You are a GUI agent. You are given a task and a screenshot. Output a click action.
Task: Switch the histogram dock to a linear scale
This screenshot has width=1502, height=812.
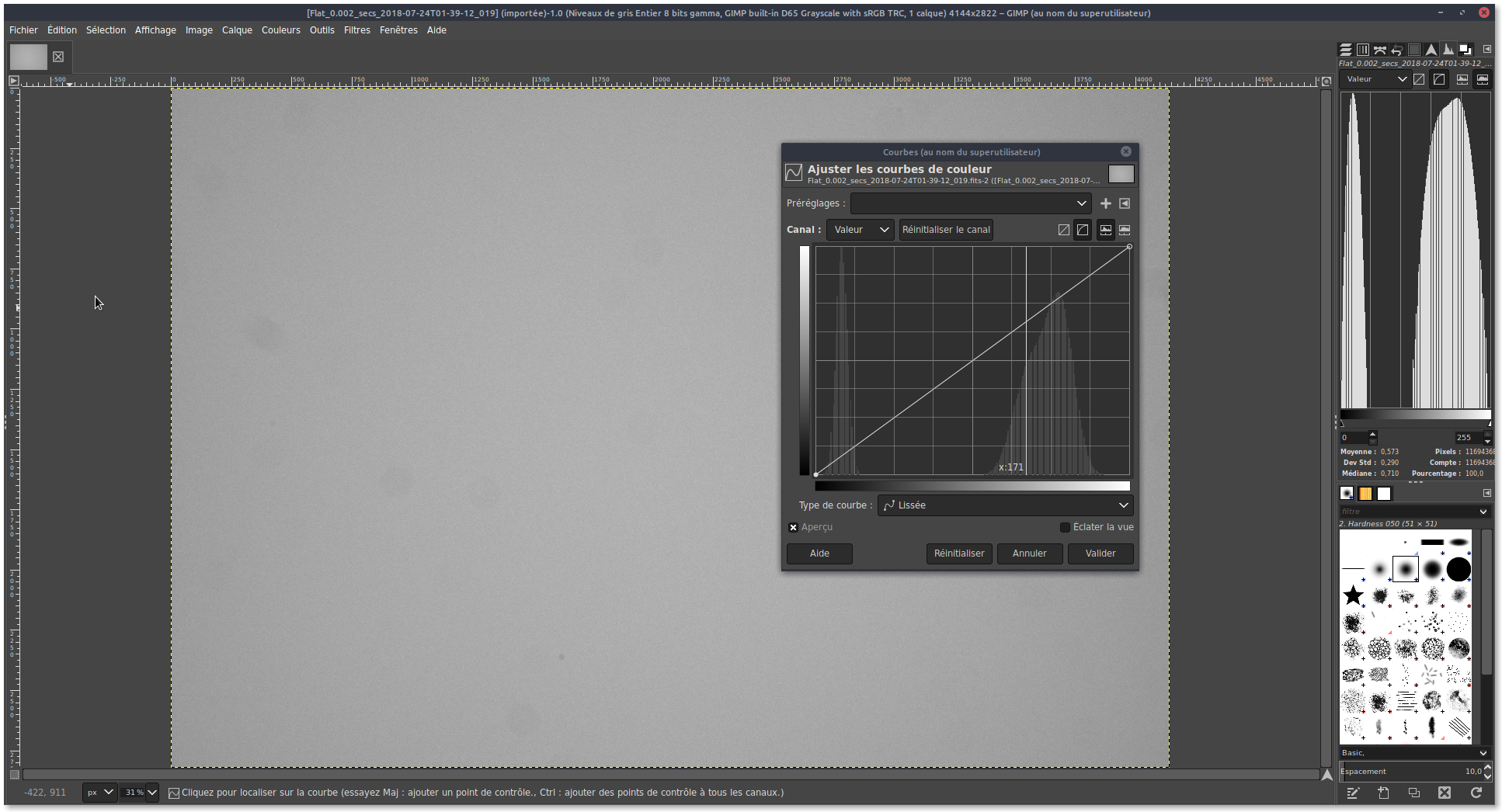[1420, 79]
